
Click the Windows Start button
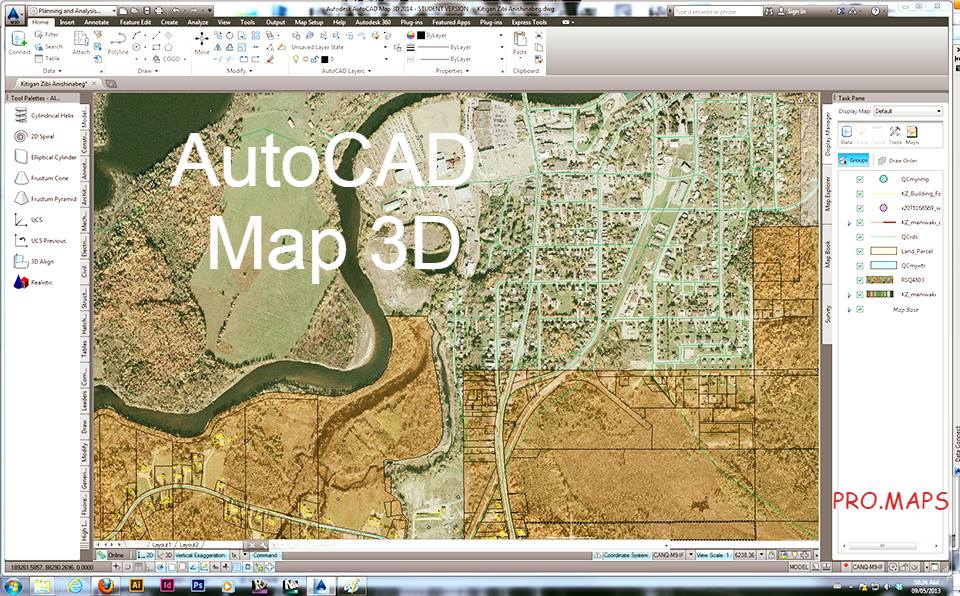(13, 586)
